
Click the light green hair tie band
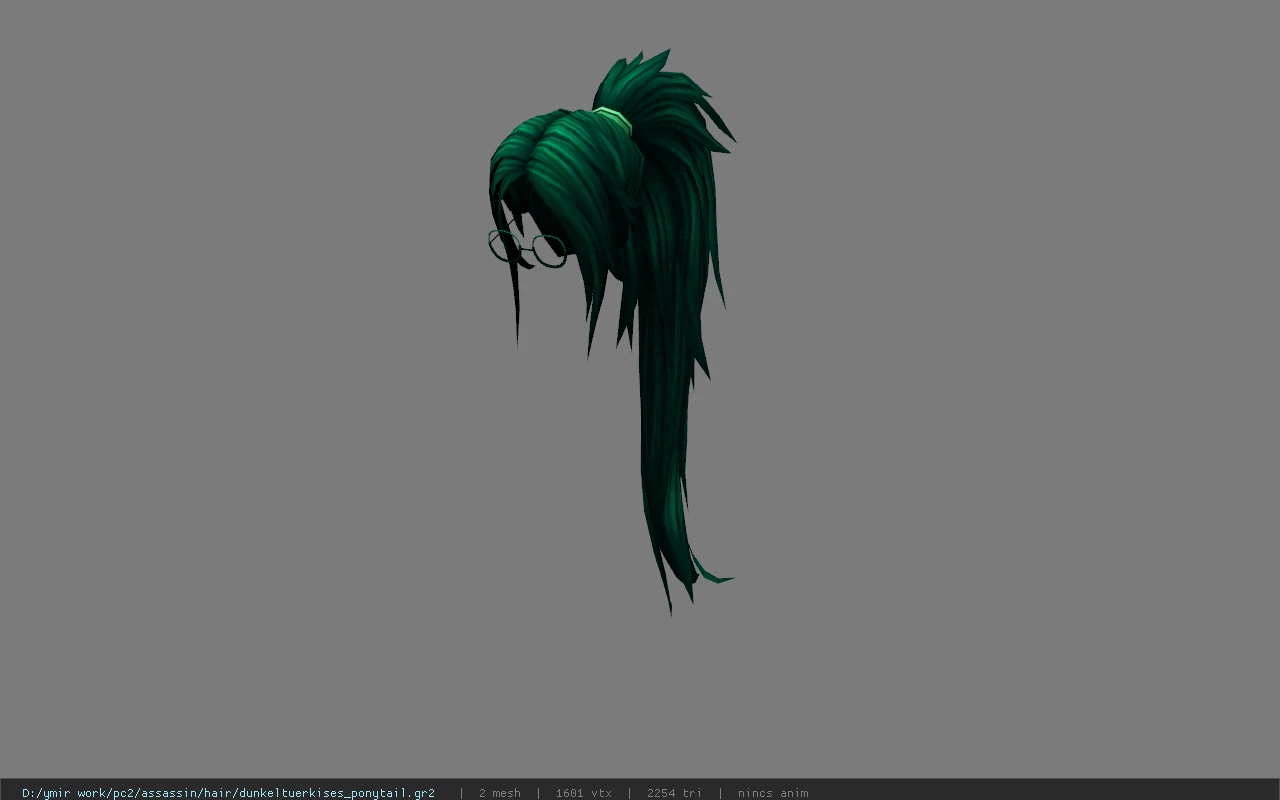coord(614,118)
